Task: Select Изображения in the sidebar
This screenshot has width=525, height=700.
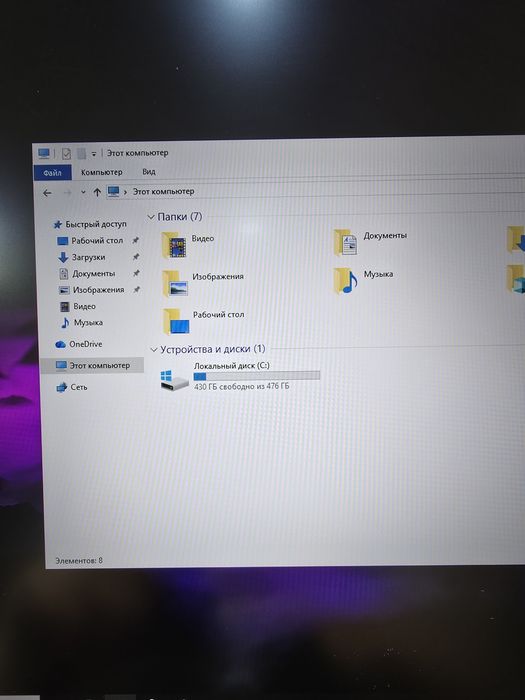Action: pos(98,290)
